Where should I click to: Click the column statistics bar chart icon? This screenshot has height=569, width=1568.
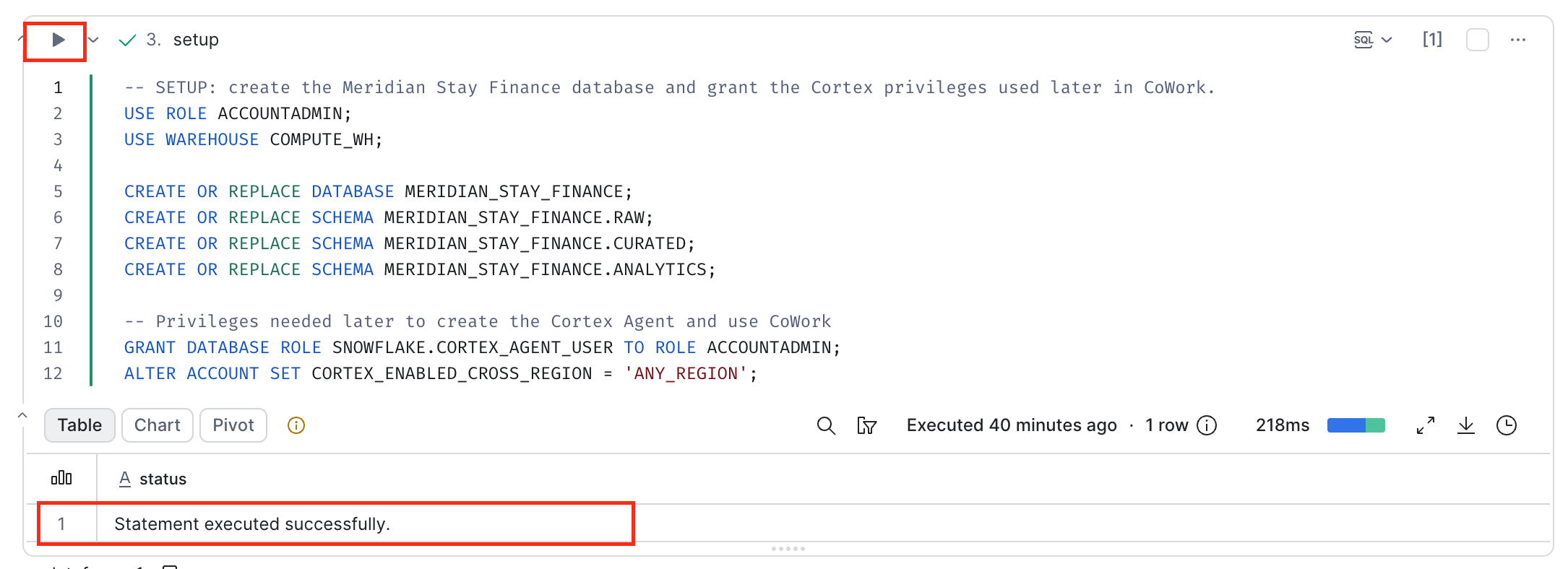tap(61, 478)
